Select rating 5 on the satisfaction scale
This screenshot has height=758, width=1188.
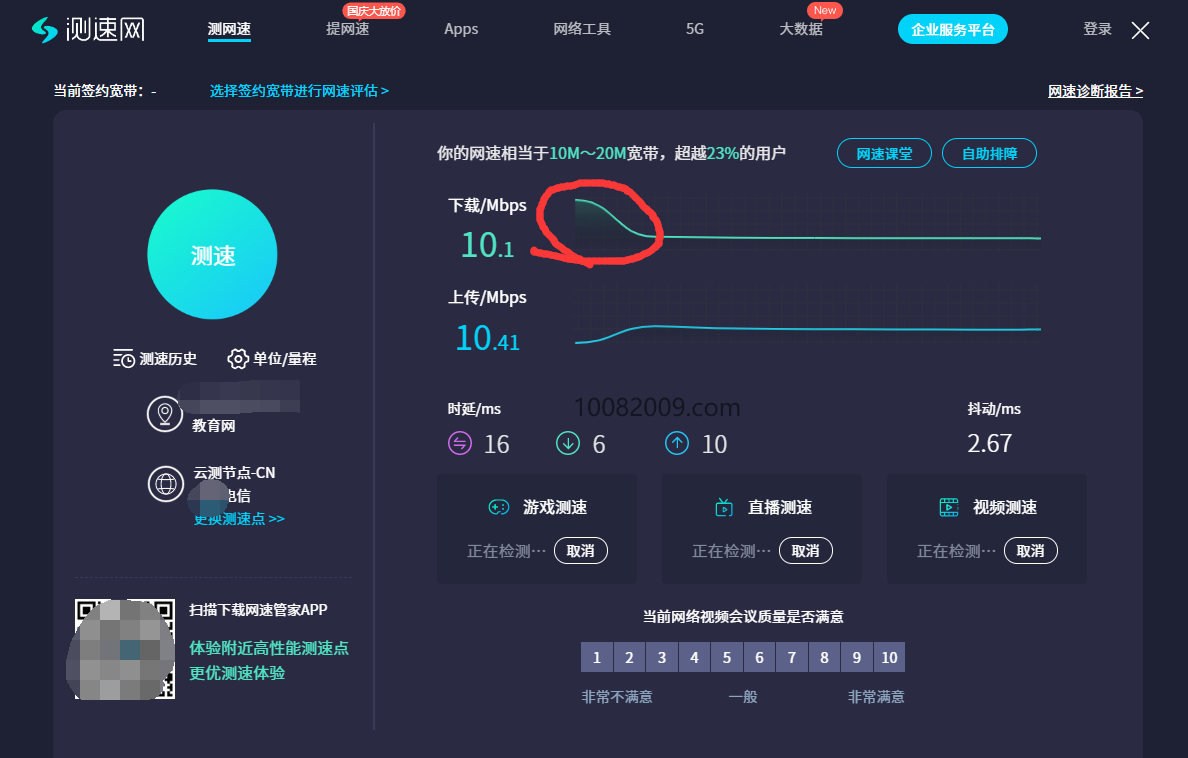[x=727, y=657]
